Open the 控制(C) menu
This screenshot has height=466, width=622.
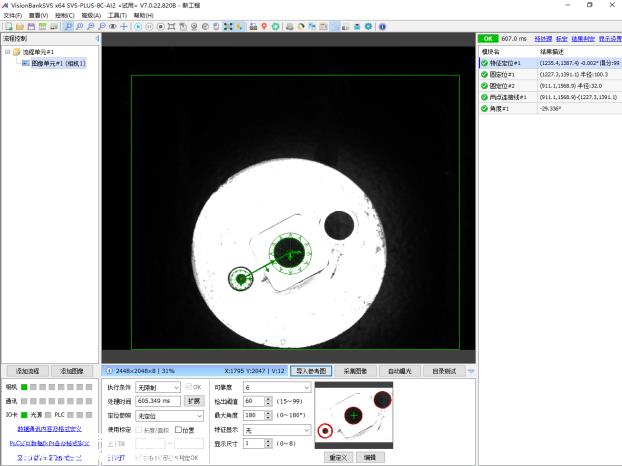coord(65,15)
